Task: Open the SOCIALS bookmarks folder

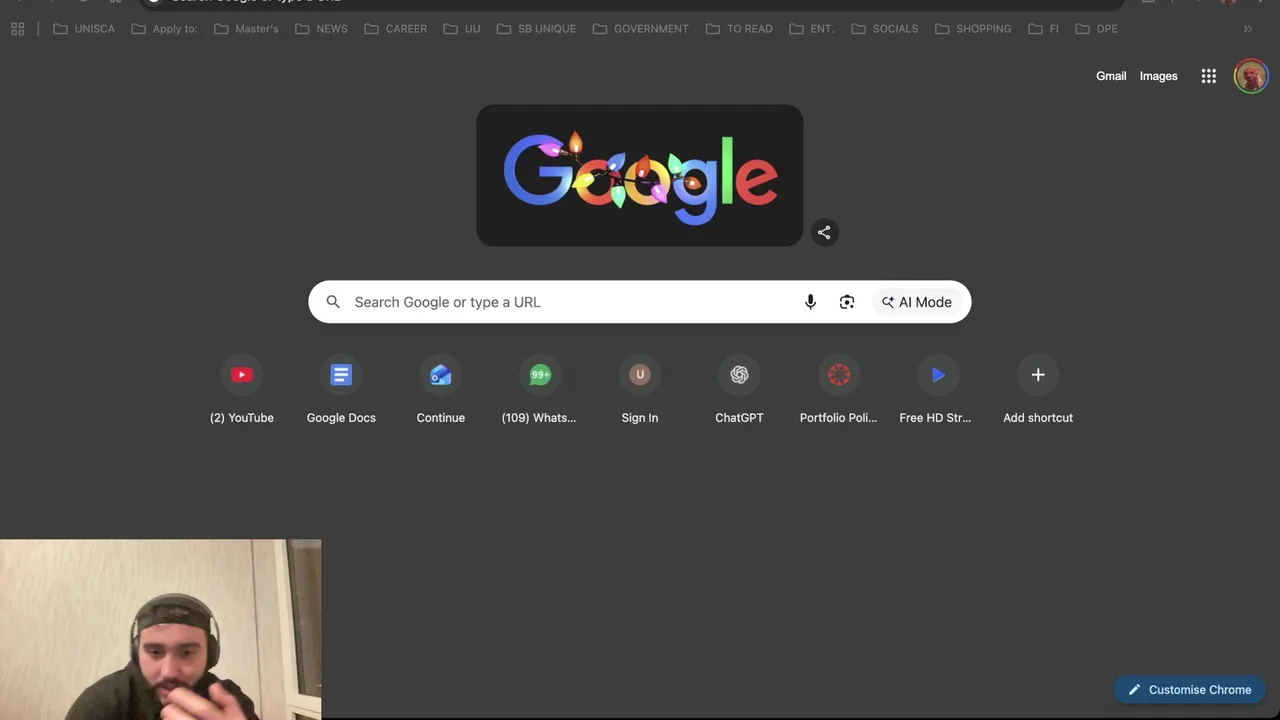Action: pyautogui.click(x=885, y=29)
